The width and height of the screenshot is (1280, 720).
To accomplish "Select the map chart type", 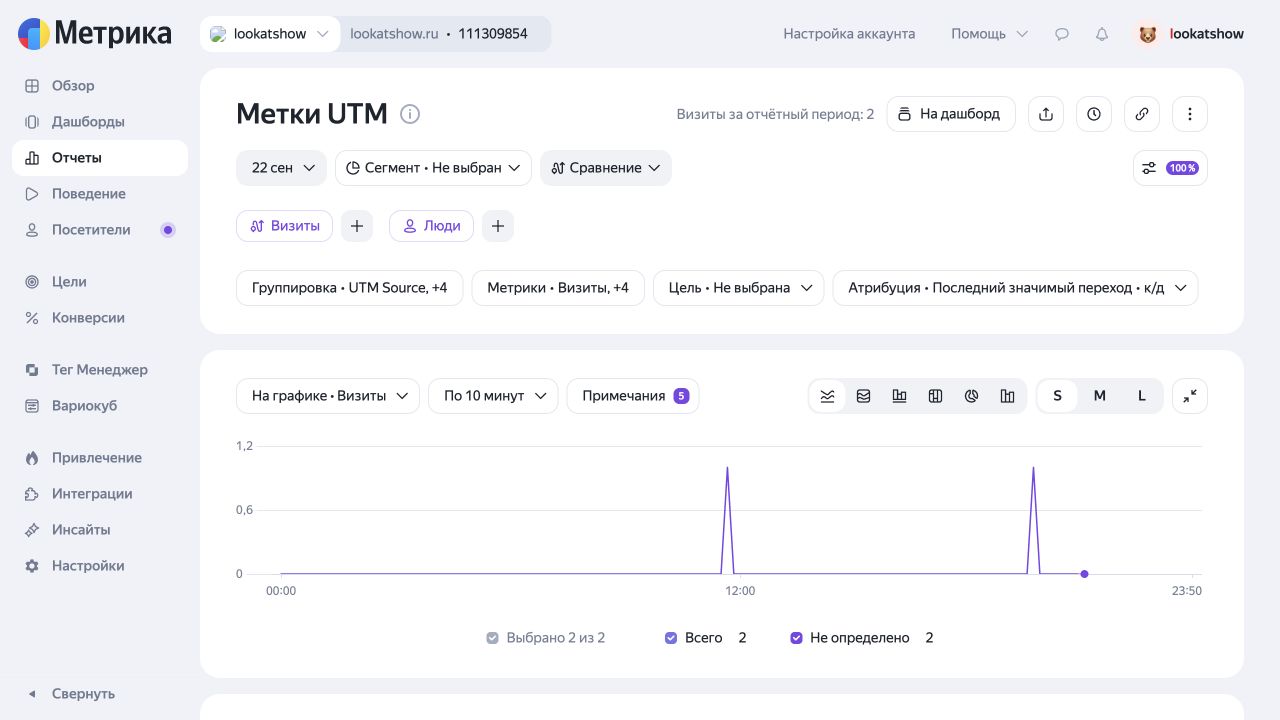I will 935,396.
